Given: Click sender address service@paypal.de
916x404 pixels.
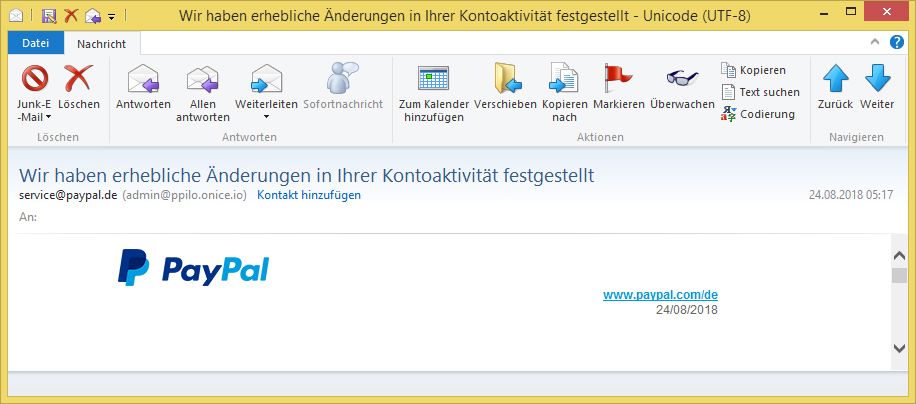Looking at the screenshot, I should click(x=68, y=195).
